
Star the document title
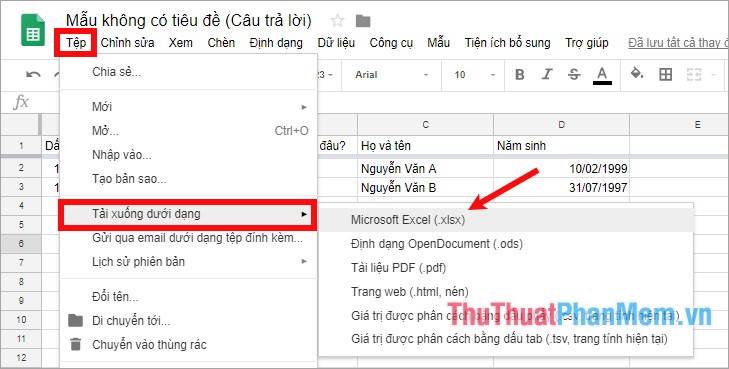click(337, 21)
